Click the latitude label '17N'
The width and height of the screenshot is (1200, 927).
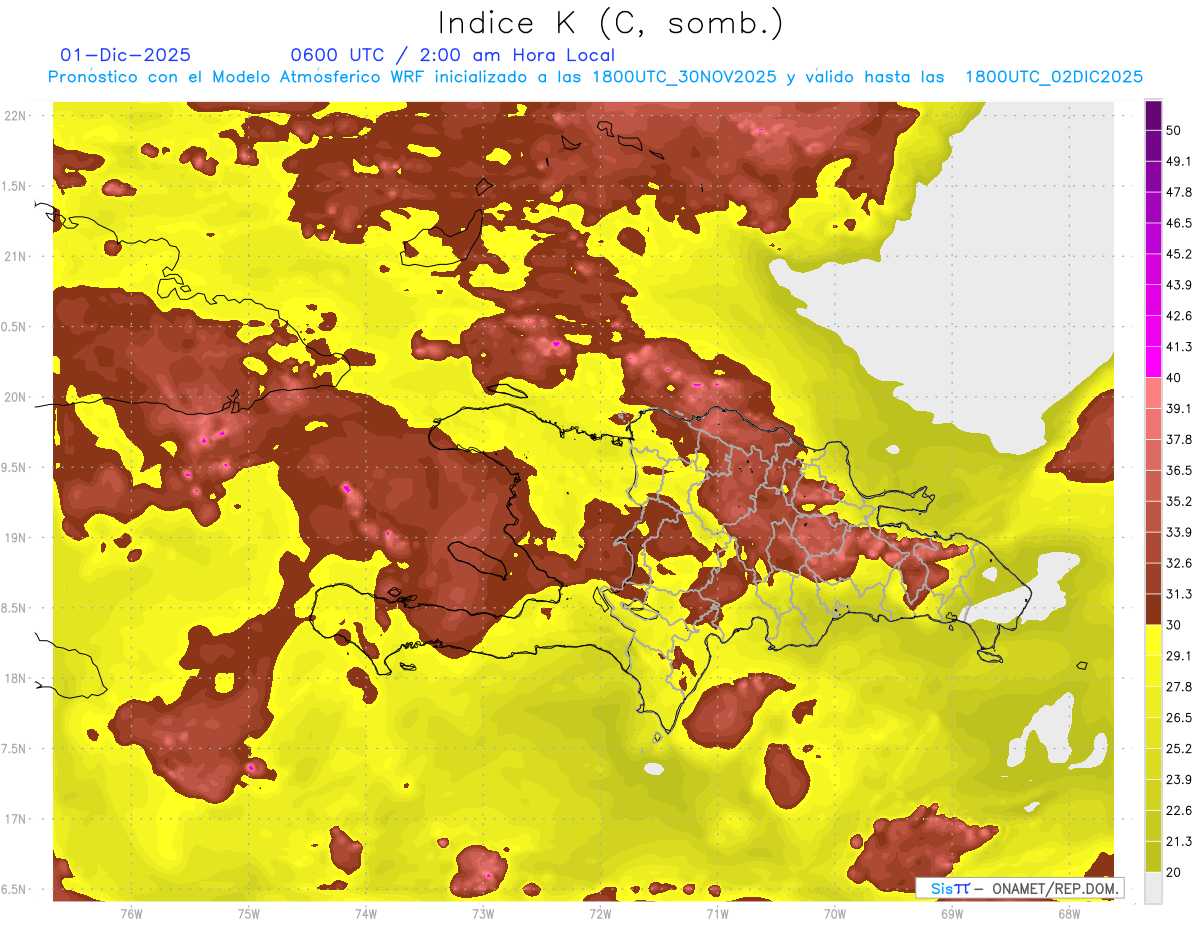tap(16, 820)
